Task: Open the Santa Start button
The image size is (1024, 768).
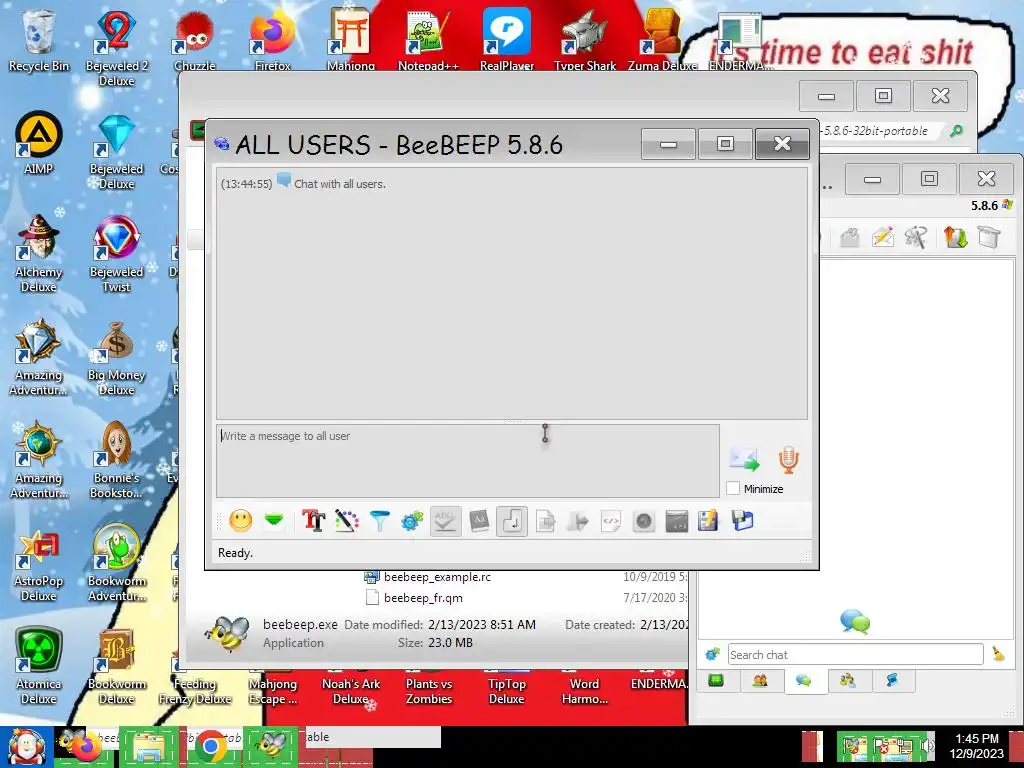Action: [x=26, y=746]
